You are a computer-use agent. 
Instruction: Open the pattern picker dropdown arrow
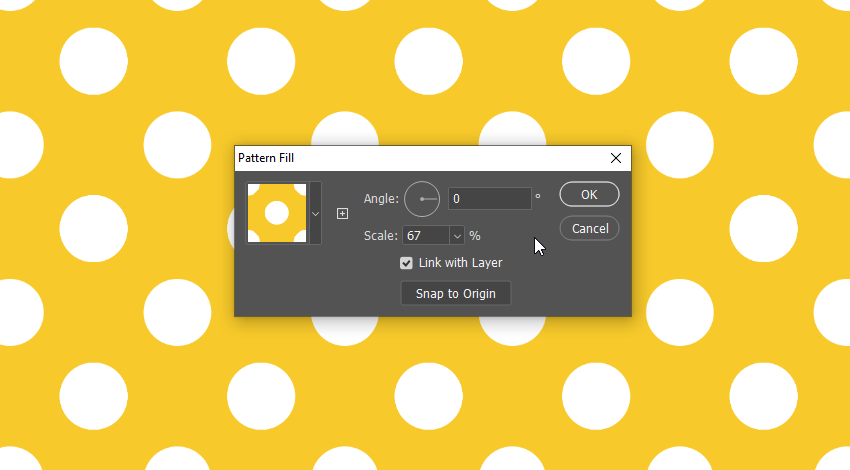pyautogui.click(x=315, y=213)
